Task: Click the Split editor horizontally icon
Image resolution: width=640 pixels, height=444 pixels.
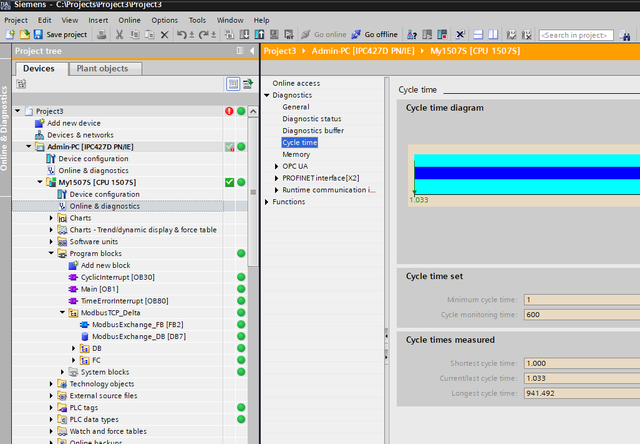Action: coord(478,35)
